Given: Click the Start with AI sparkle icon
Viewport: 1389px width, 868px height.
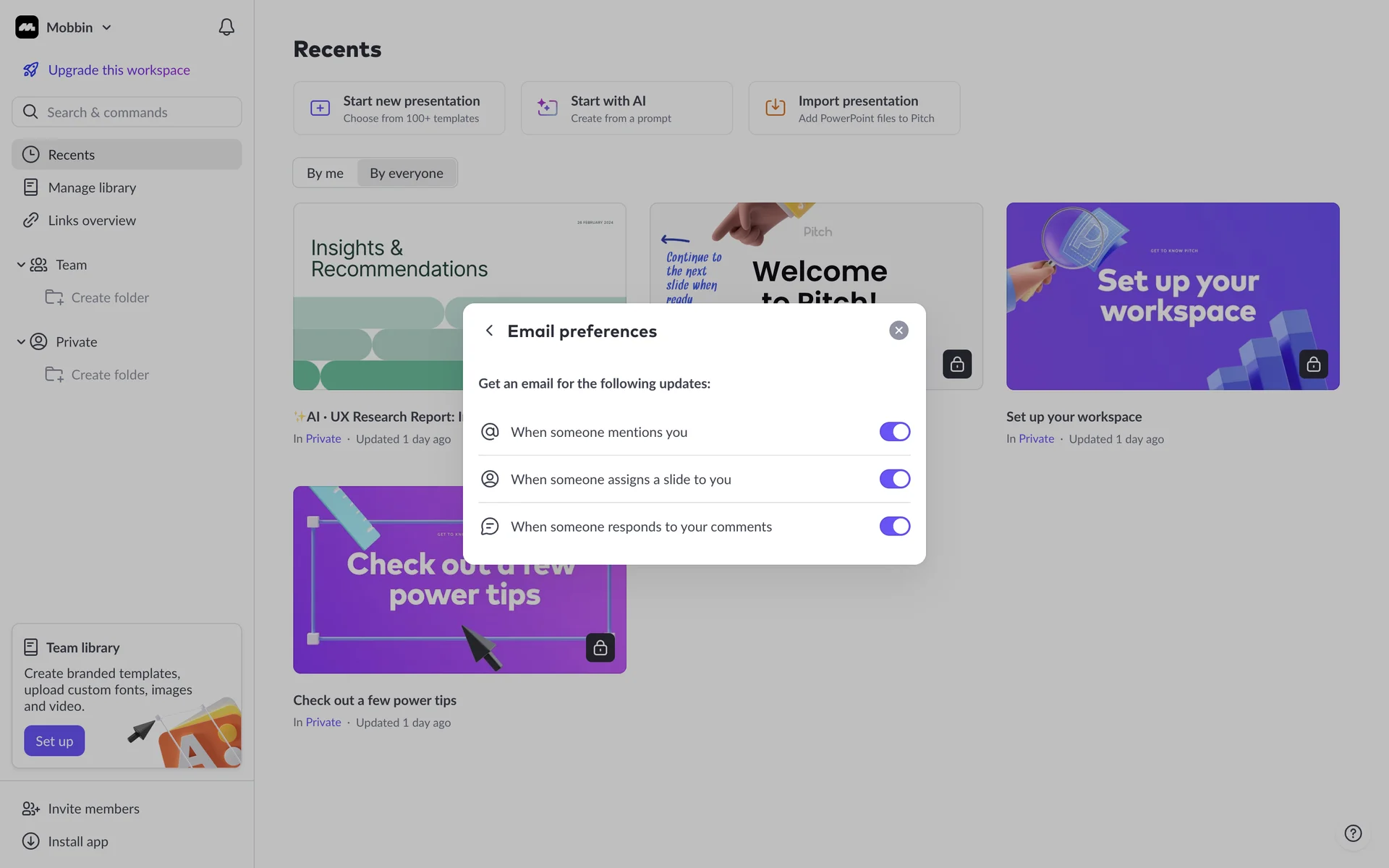Looking at the screenshot, I should 547,108.
